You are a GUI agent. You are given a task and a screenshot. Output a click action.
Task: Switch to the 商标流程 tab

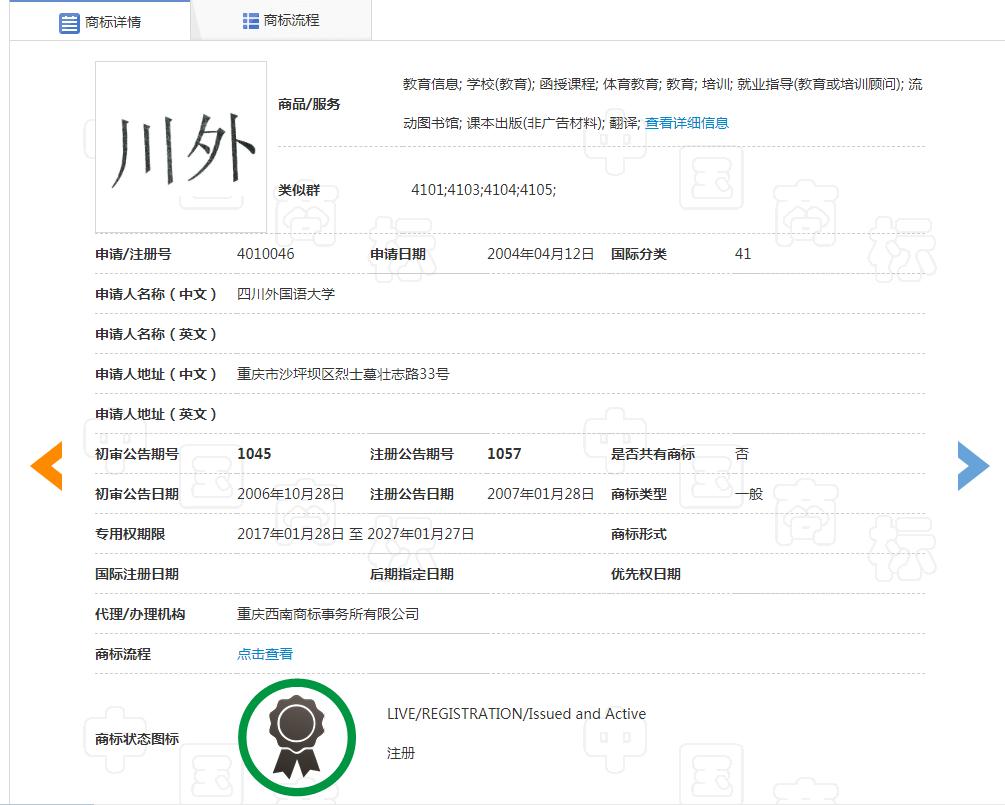(281, 21)
